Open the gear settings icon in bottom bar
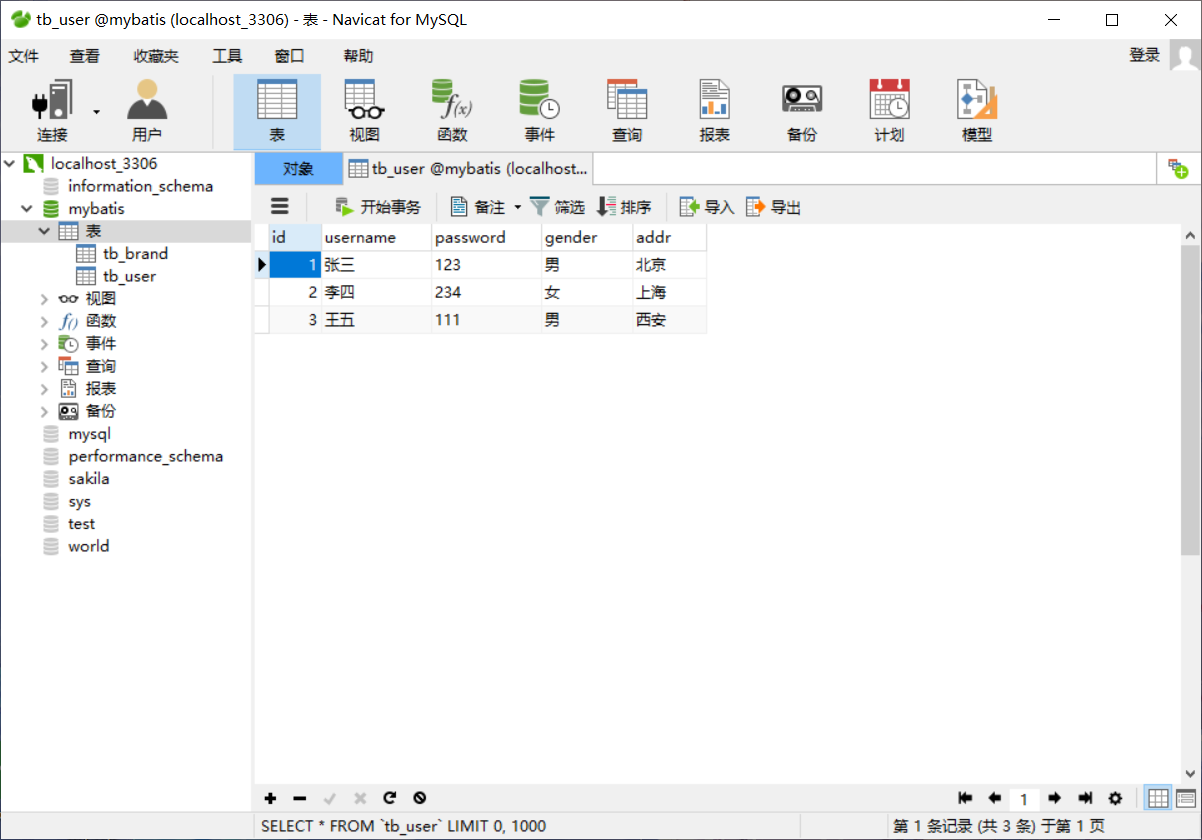The image size is (1202, 840). (x=1116, y=798)
